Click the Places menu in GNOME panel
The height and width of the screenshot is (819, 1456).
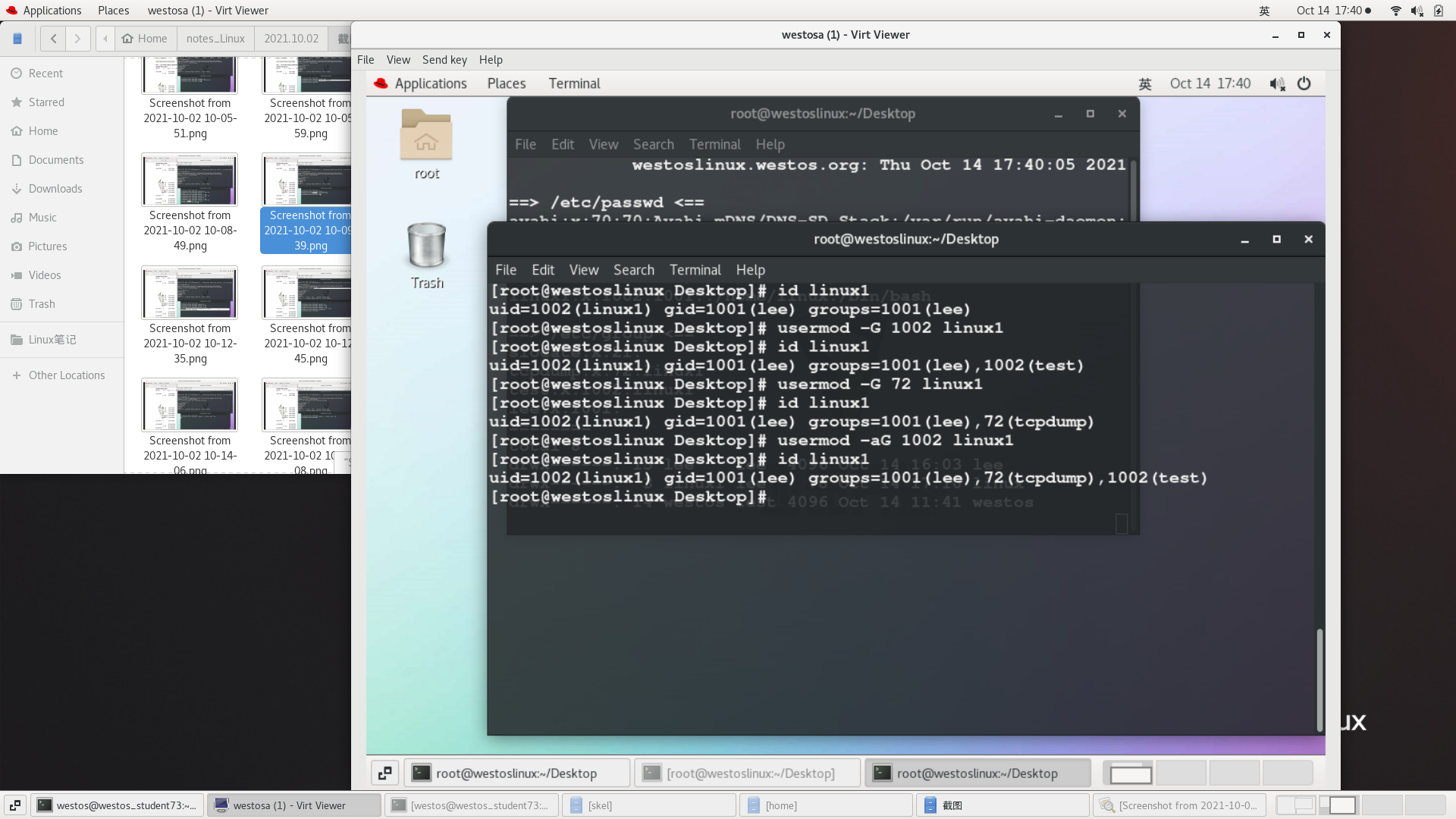(x=113, y=10)
